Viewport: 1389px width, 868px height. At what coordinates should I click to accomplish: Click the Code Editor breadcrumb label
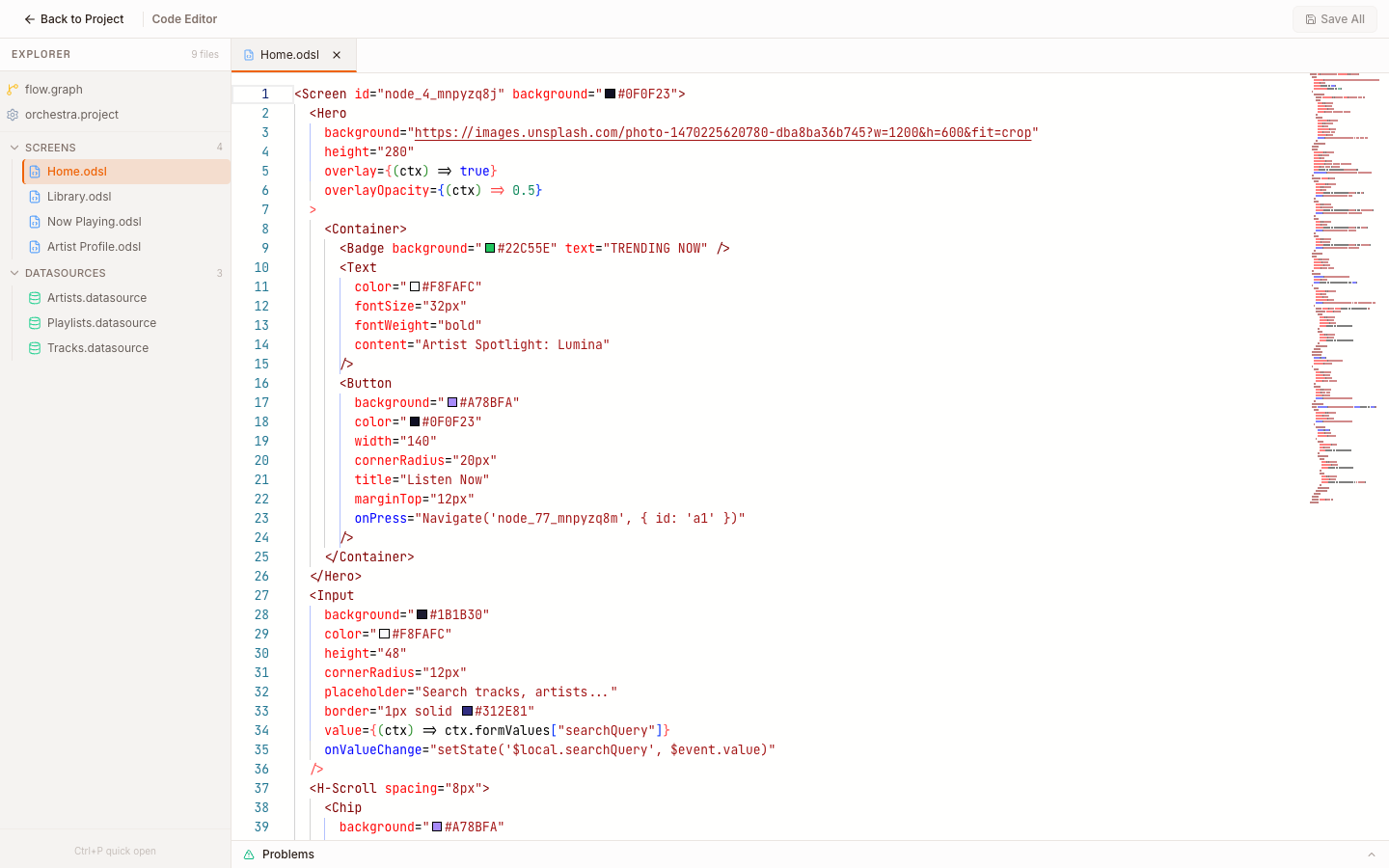click(183, 18)
